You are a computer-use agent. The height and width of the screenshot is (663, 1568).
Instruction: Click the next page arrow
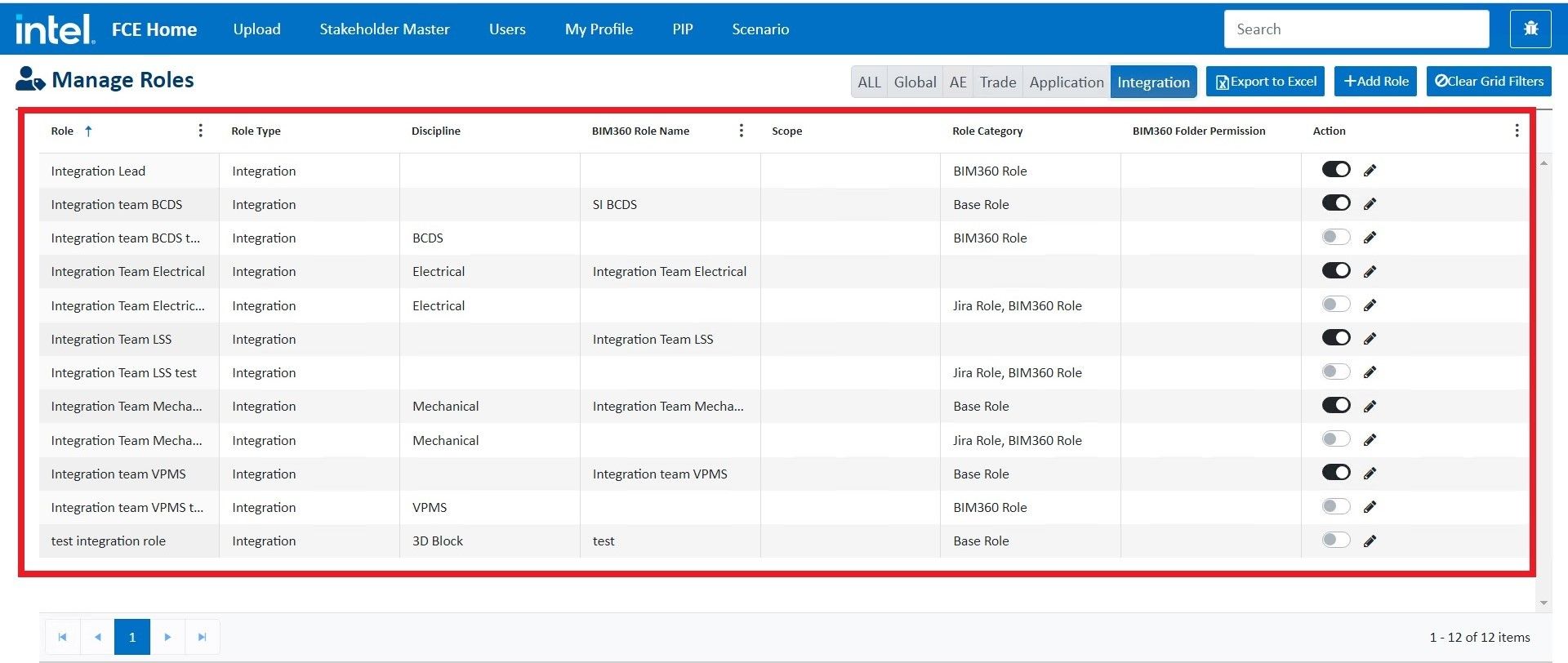pyautogui.click(x=167, y=637)
